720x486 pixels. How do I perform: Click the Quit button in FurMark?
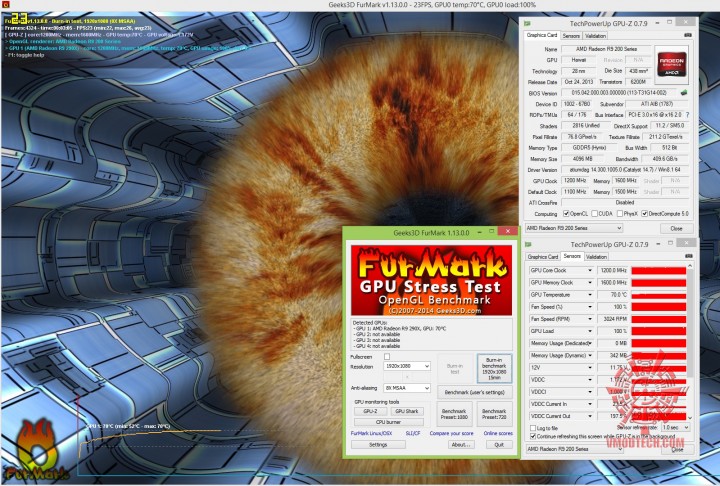499,445
